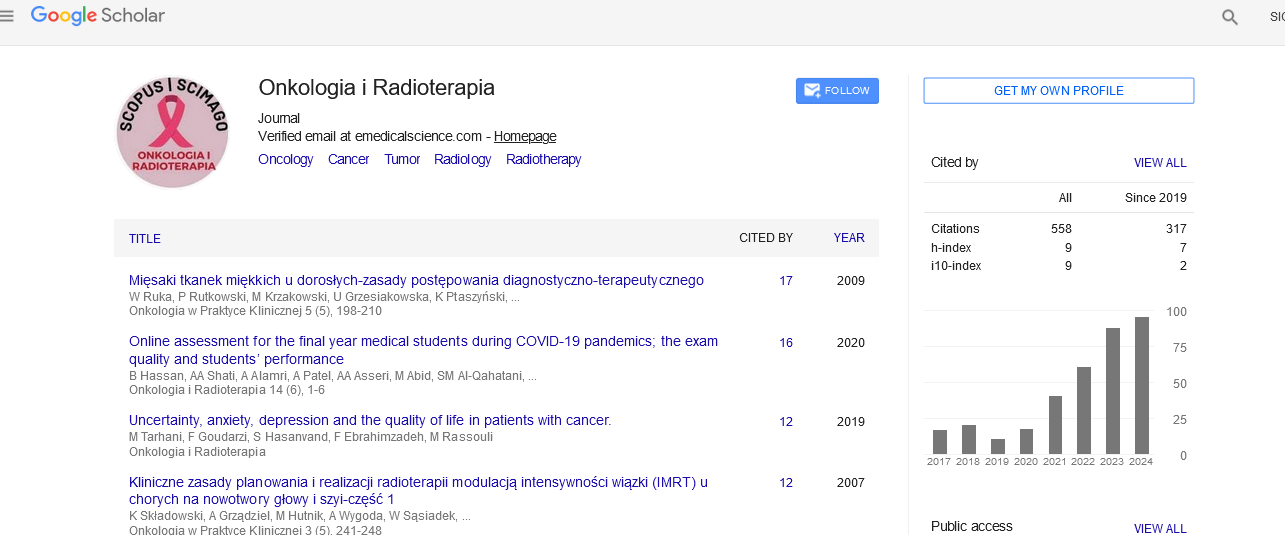Viewport: 1285px width, 535px height.
Task: Sort articles by Year column
Action: pyautogui.click(x=849, y=238)
